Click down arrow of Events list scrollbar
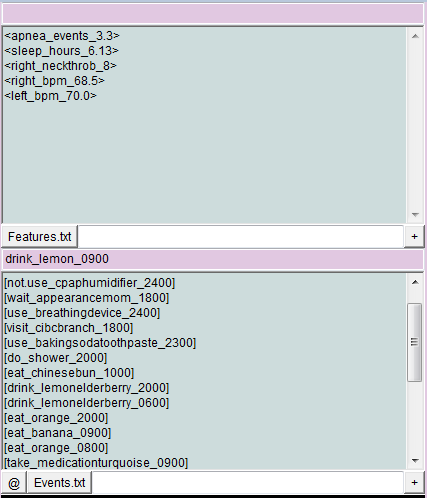This screenshot has width=427, height=498. pyautogui.click(x=415, y=461)
